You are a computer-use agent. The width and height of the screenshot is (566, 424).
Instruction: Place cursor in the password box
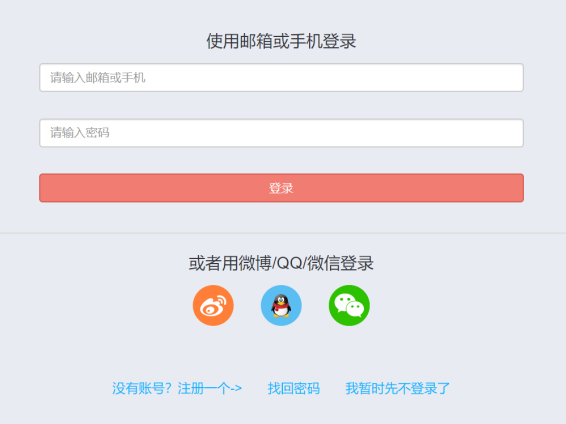tap(281, 133)
